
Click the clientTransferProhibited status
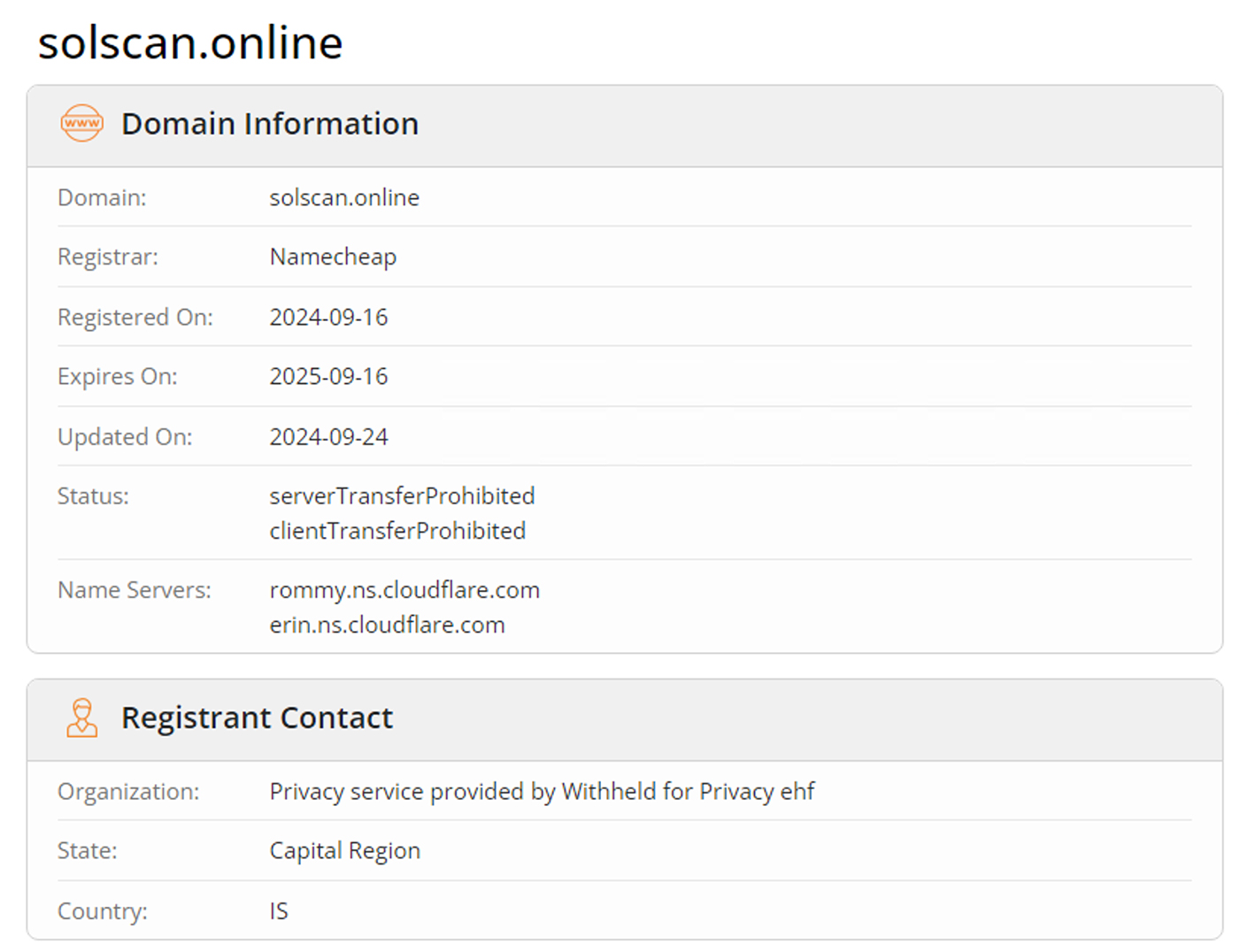397,531
